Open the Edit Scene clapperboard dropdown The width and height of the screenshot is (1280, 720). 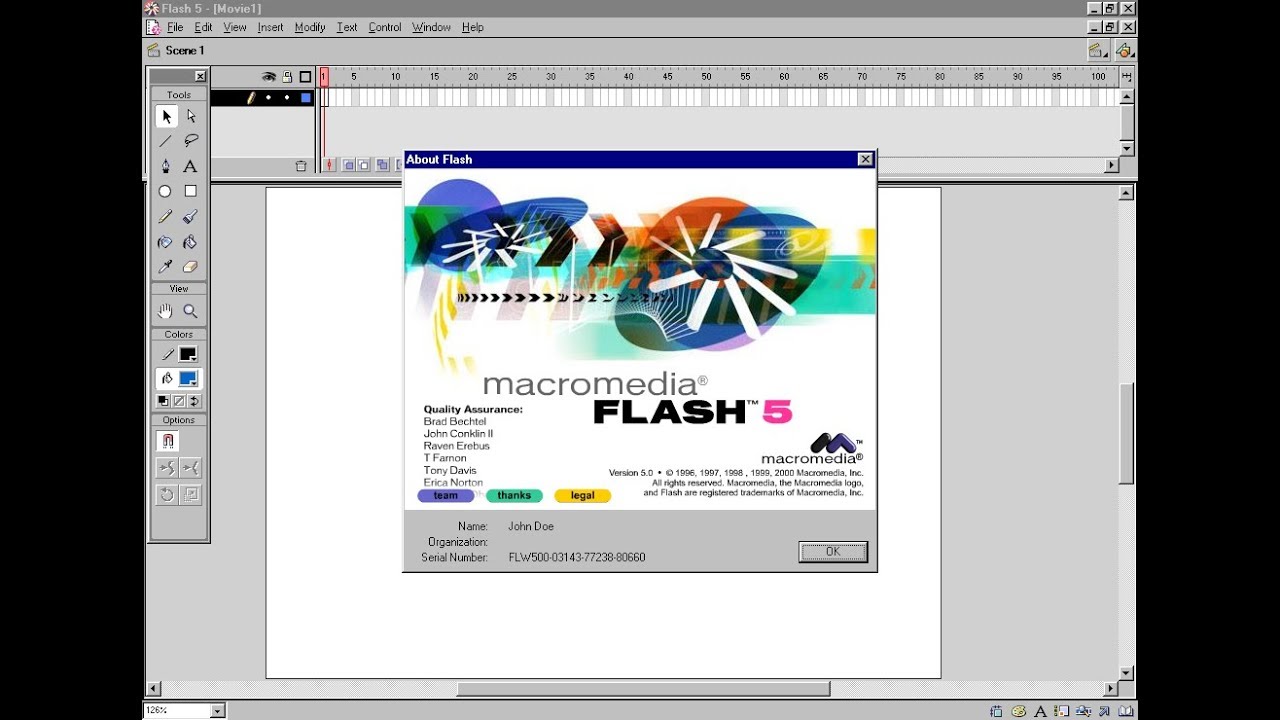(1096, 50)
